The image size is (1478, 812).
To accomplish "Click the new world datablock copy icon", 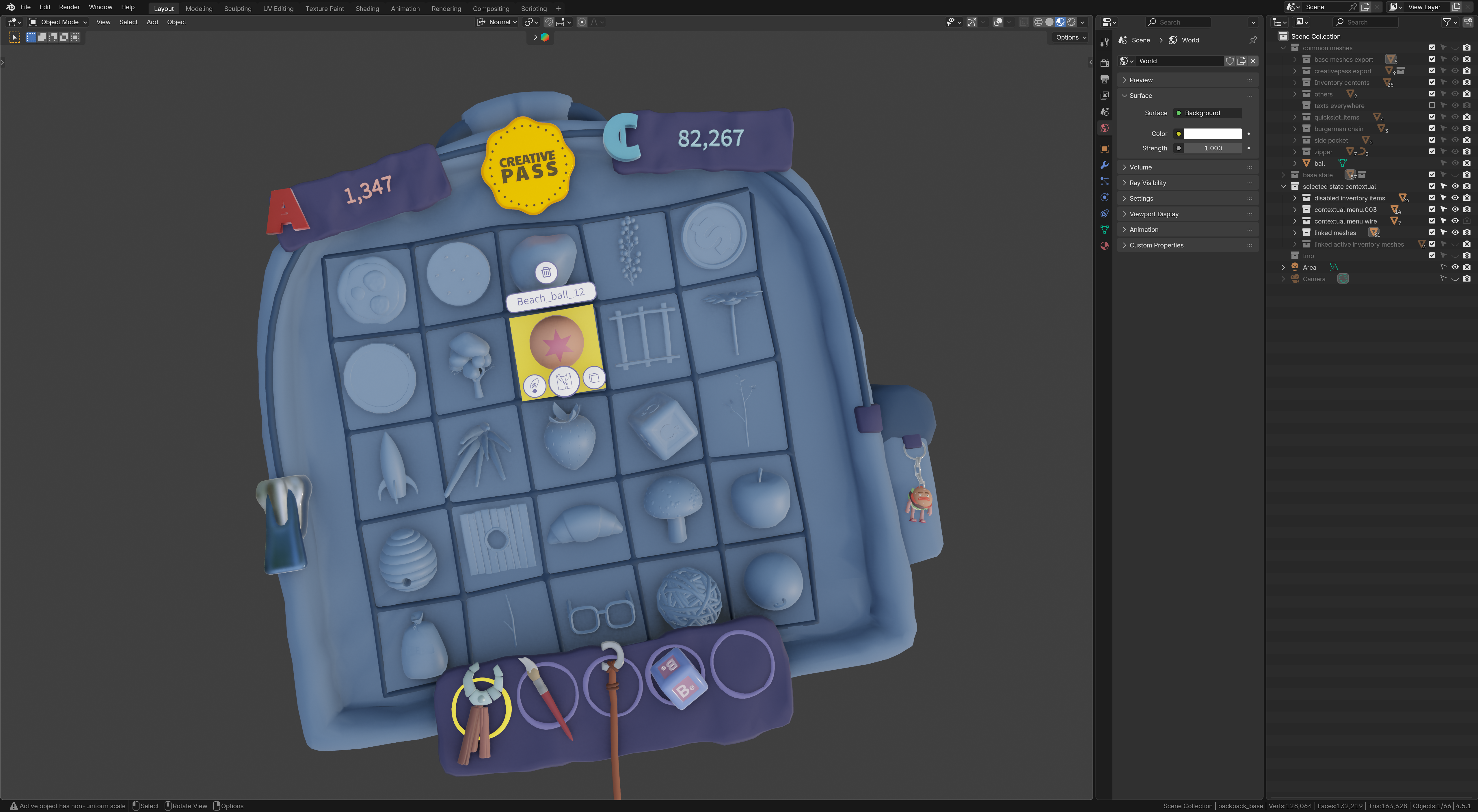I will (x=1241, y=61).
